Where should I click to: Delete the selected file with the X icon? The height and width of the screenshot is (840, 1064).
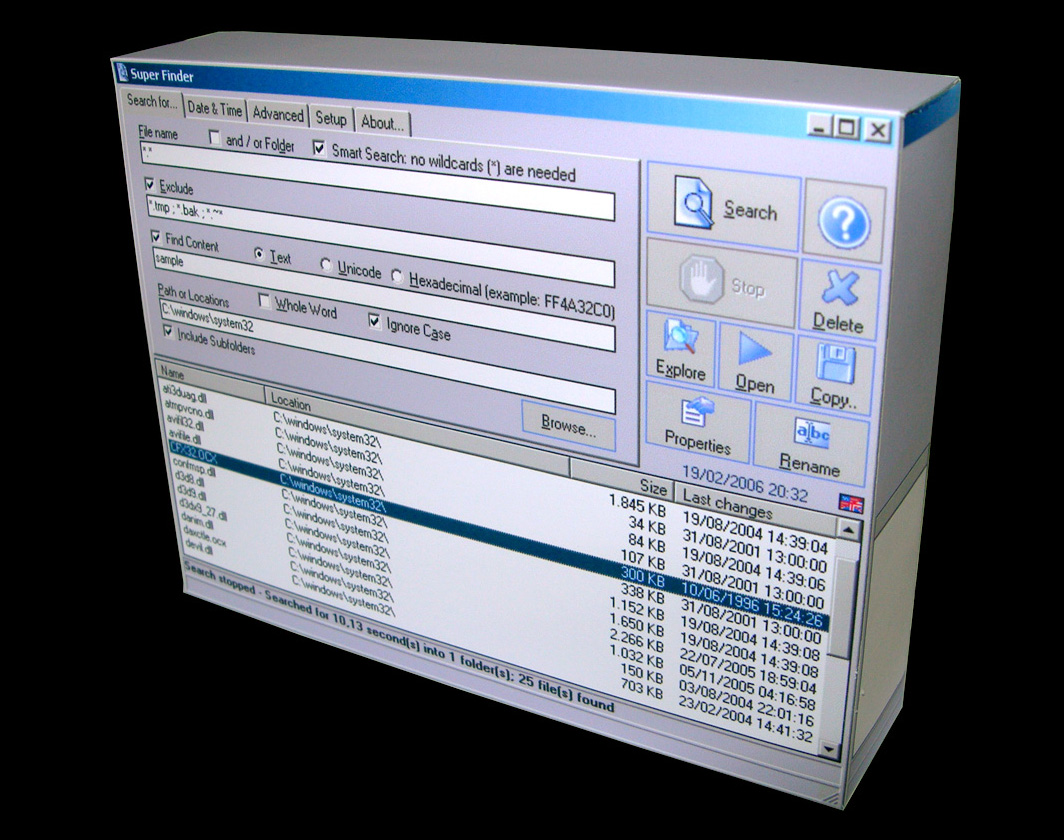pyautogui.click(x=840, y=301)
